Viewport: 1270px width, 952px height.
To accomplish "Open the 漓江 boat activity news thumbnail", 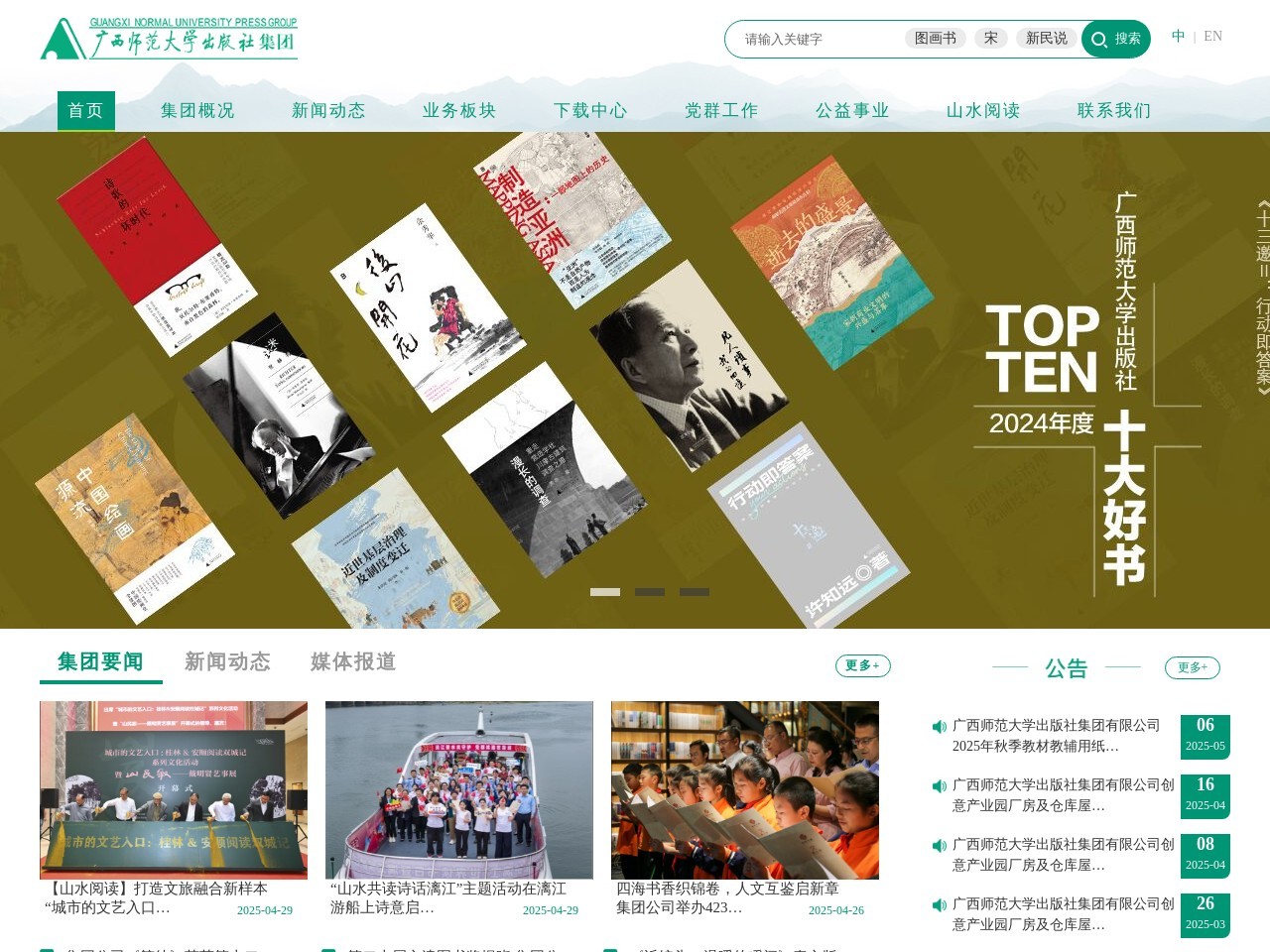I will pyautogui.click(x=459, y=790).
